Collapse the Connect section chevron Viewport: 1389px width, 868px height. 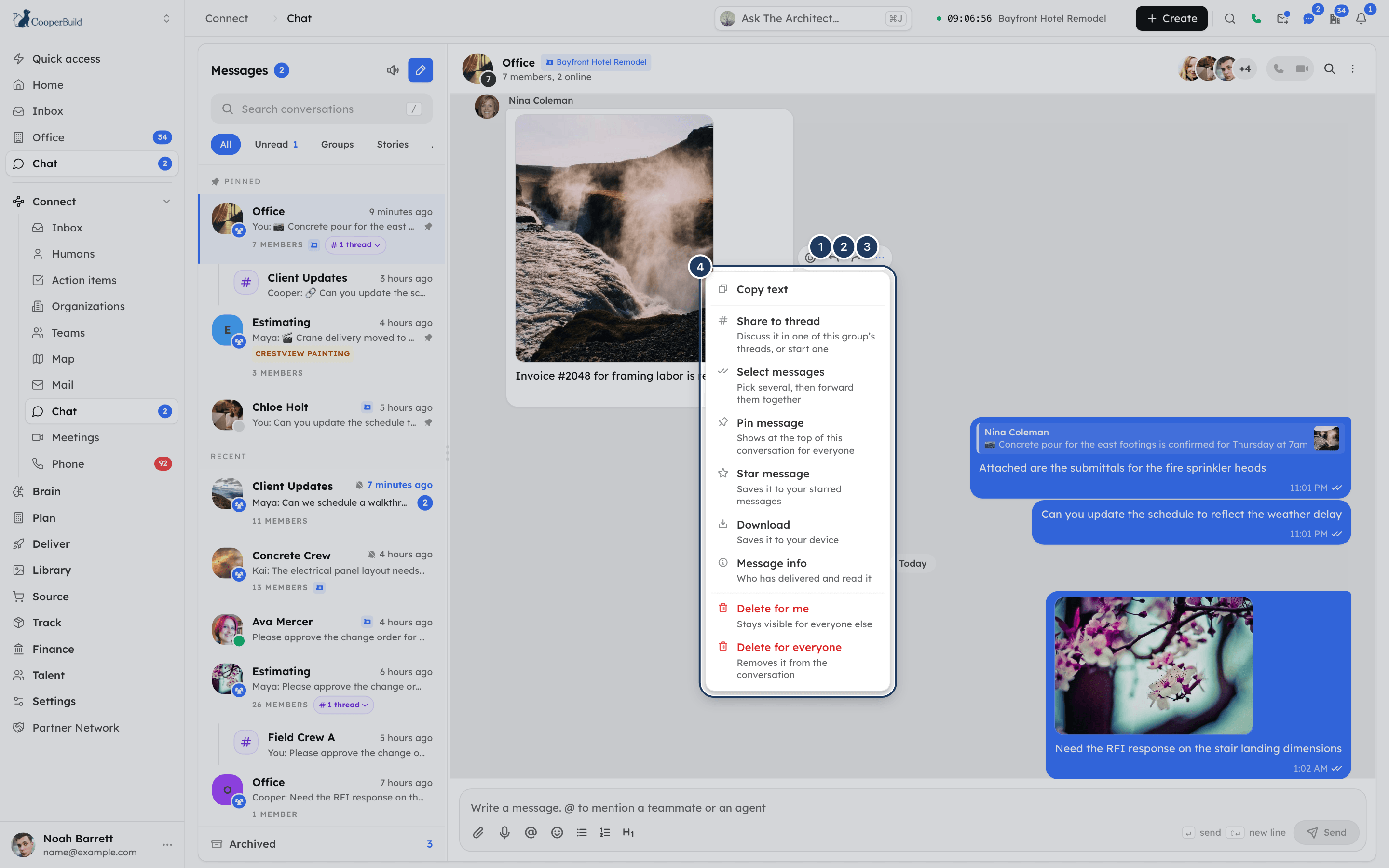(166, 202)
